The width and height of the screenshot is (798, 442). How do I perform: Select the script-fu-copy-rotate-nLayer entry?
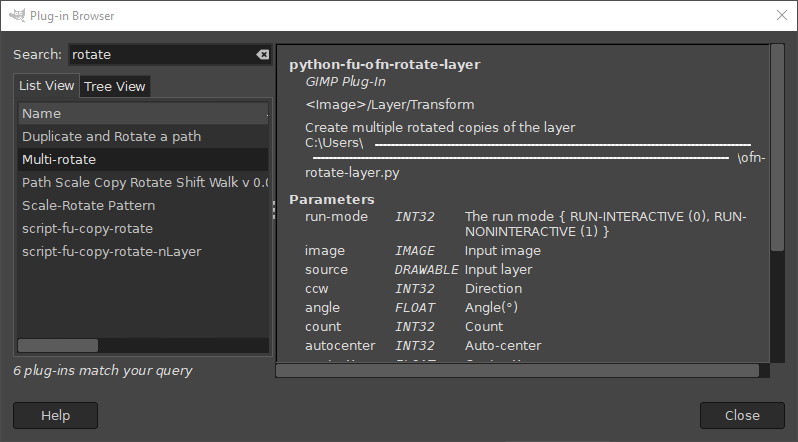coord(111,251)
